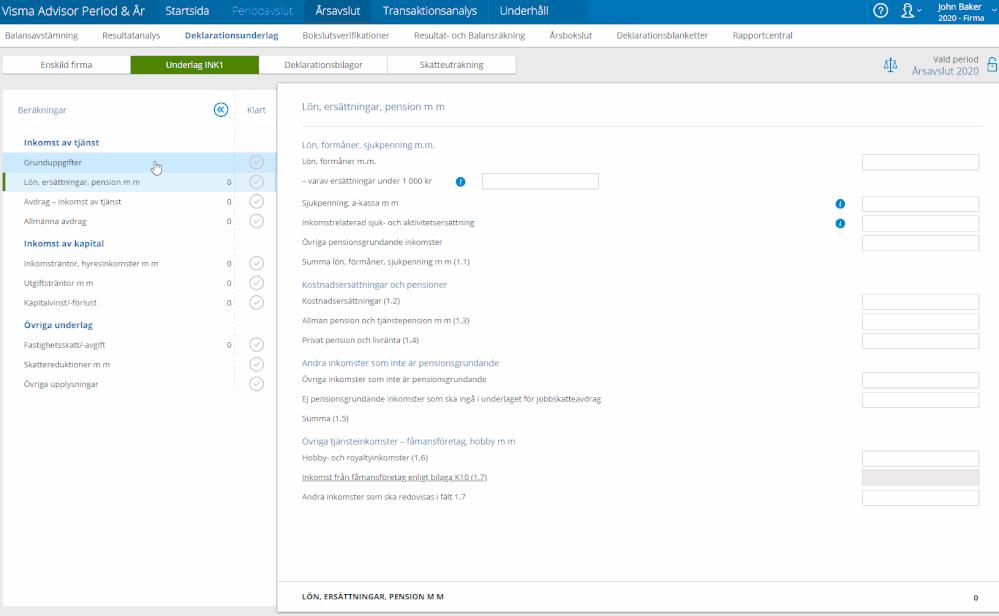Image resolution: width=999 pixels, height=616 pixels.
Task: Open link Inkomst från fåmansföretag enligt bilaga K10
Action: 394,477
